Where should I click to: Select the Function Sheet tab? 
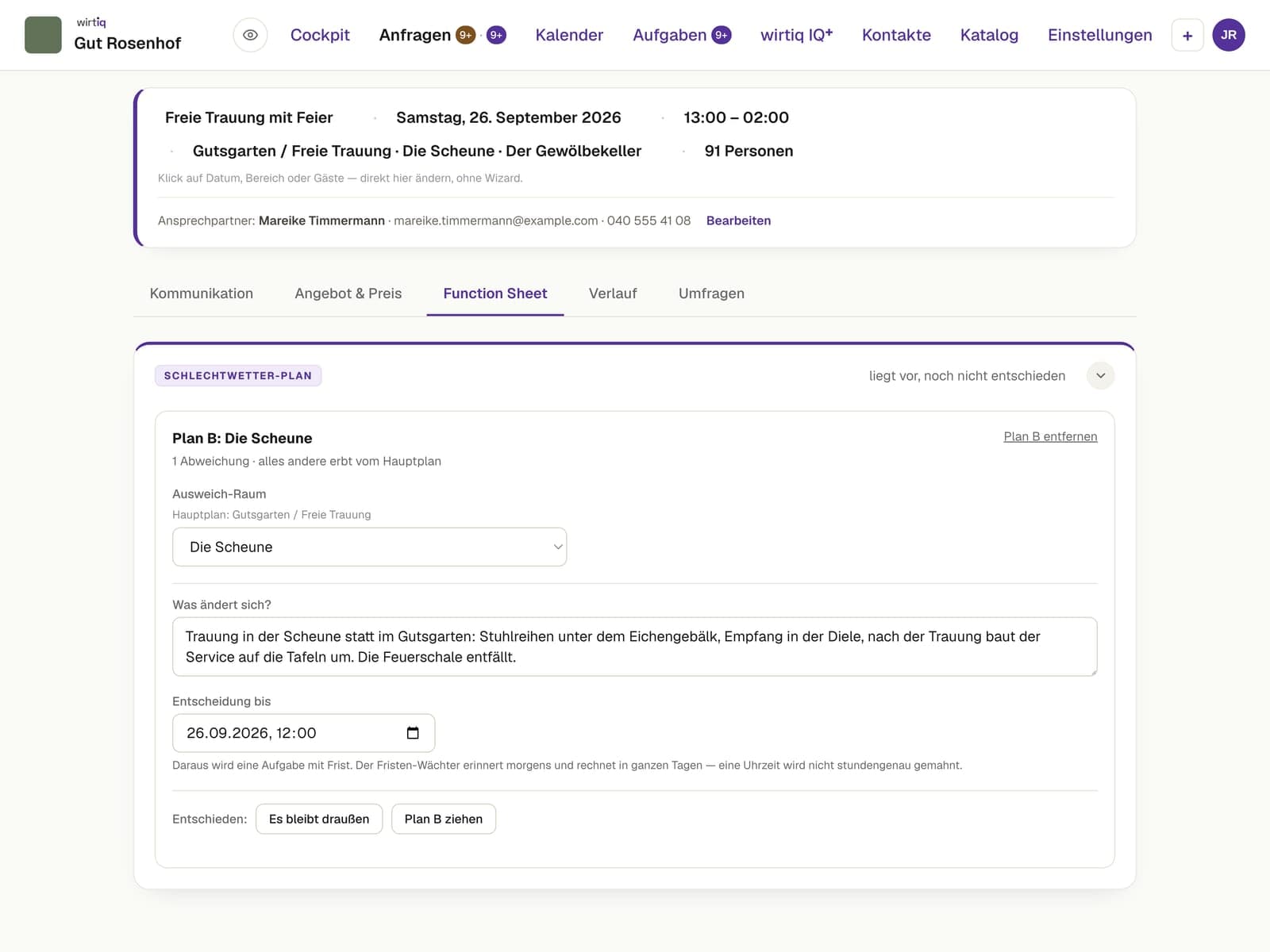click(495, 294)
